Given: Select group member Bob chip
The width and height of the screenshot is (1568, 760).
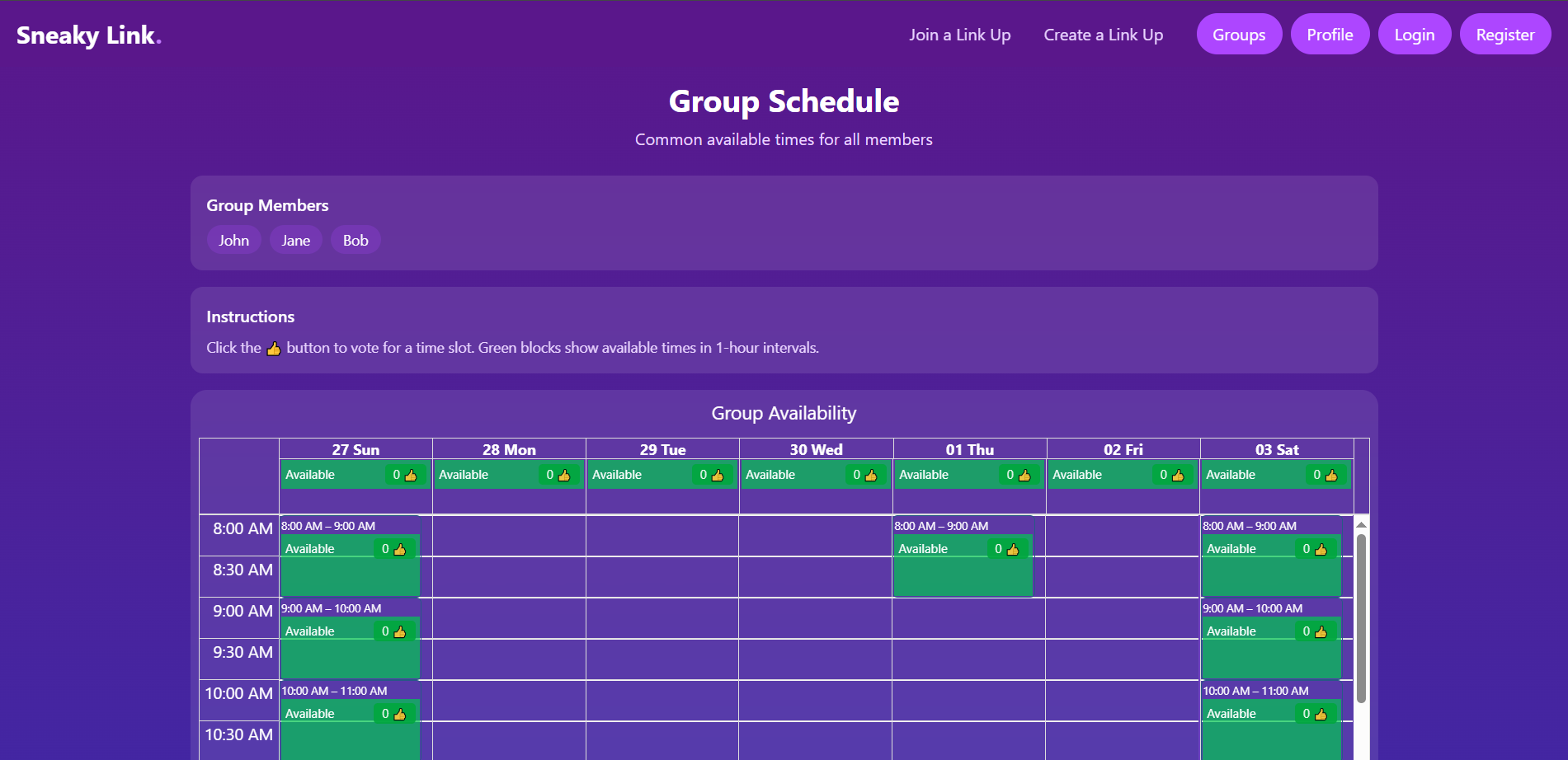Looking at the screenshot, I should (x=356, y=240).
